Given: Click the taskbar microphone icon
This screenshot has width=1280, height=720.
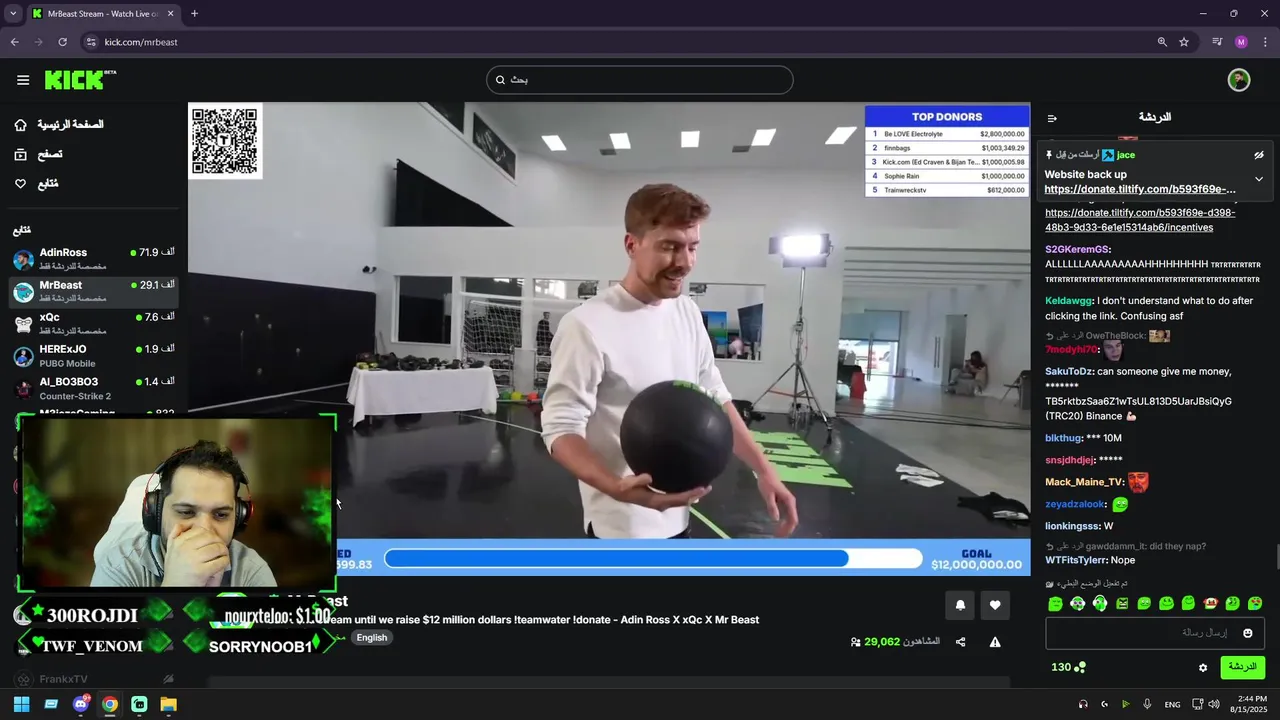Looking at the screenshot, I should click(x=1147, y=704).
